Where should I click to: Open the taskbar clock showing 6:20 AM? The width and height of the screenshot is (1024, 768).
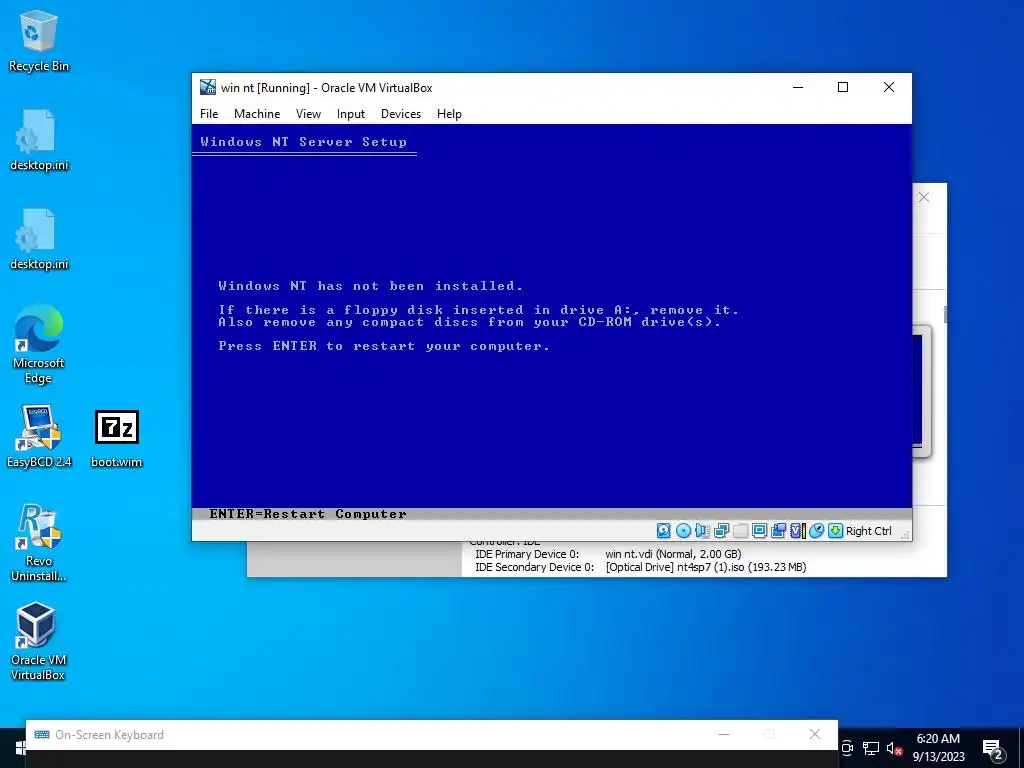pyautogui.click(x=938, y=748)
